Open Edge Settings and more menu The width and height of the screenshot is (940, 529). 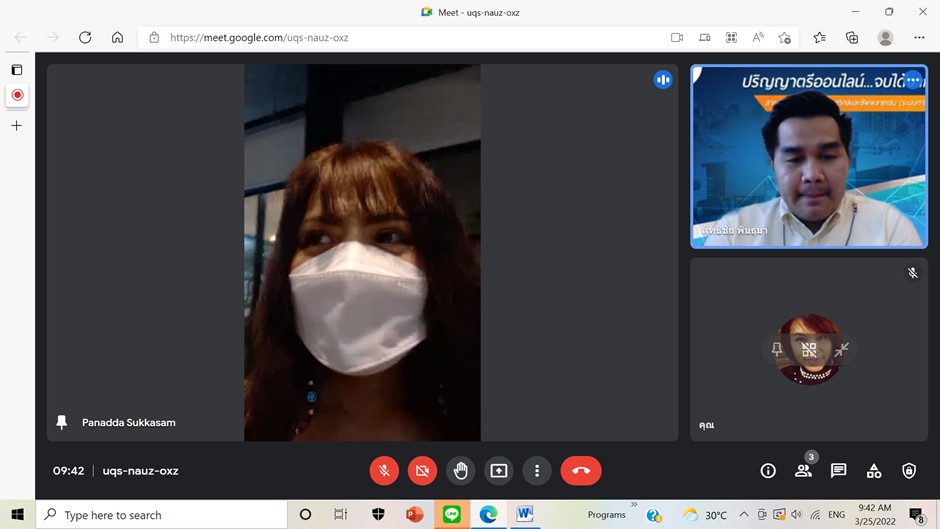[x=919, y=38]
